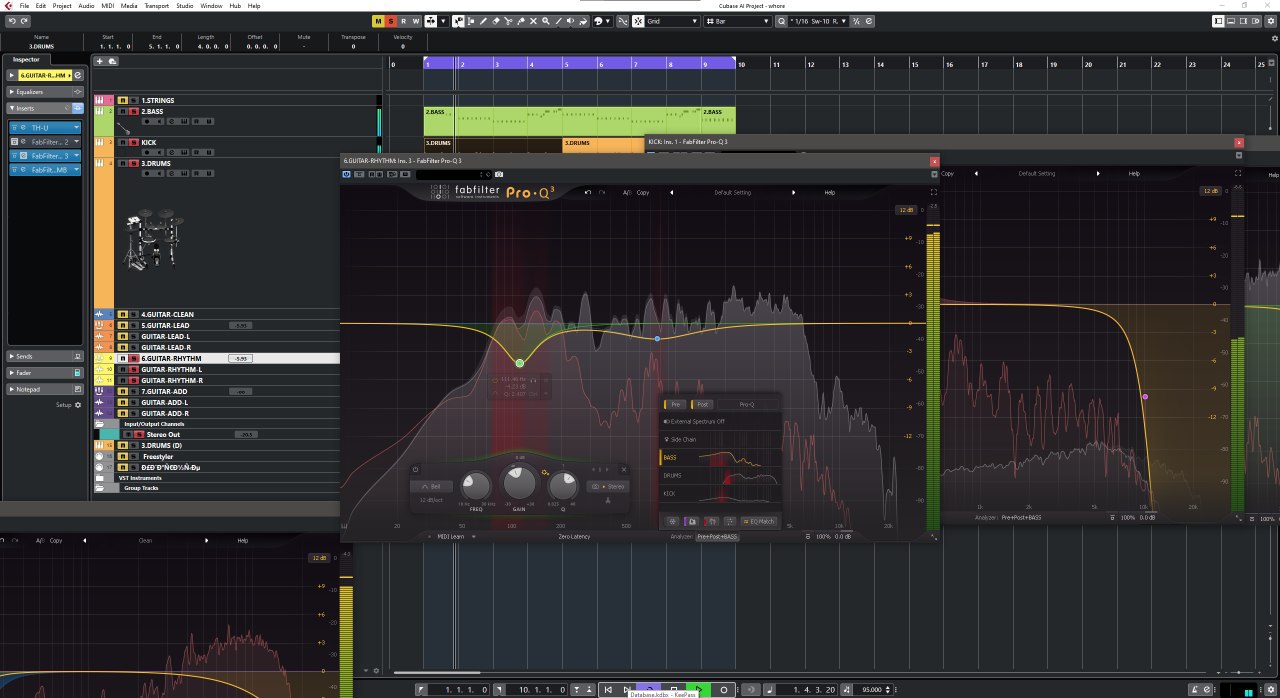Click the GAIN knob
Image resolution: width=1280 pixels, height=698 pixels.
pyautogui.click(x=520, y=482)
